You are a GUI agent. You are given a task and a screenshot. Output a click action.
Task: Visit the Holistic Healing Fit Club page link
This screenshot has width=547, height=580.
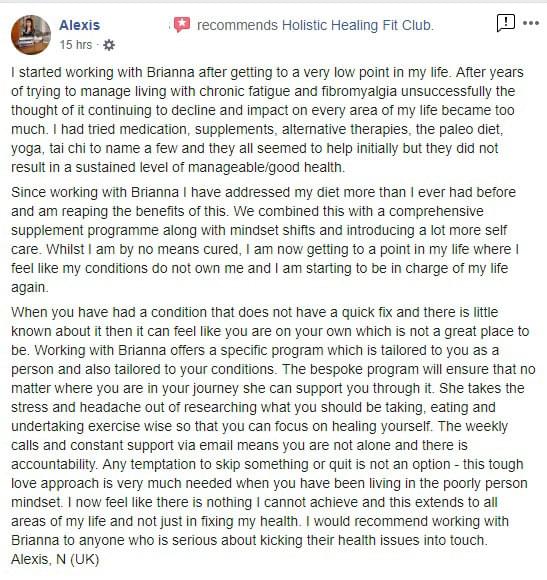[x=358, y=25]
